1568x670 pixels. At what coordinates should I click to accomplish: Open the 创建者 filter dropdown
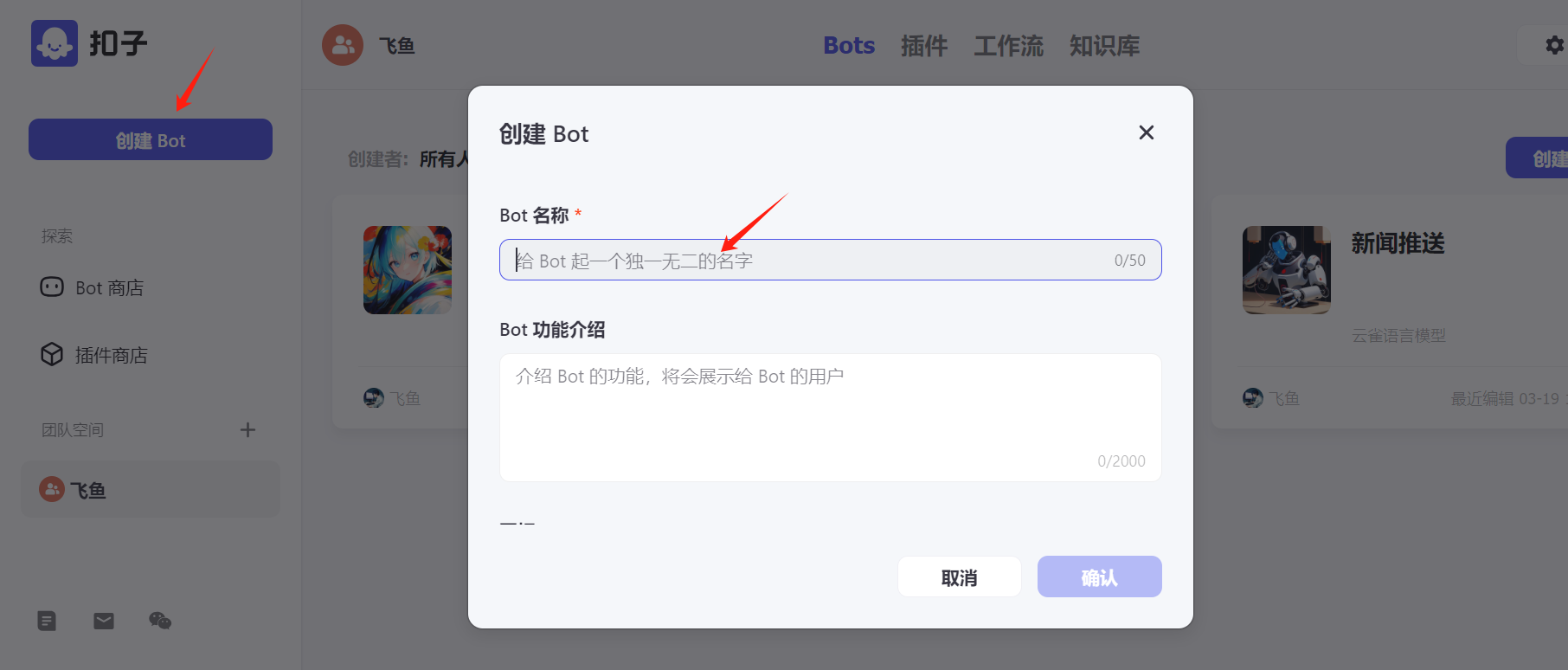point(444,159)
